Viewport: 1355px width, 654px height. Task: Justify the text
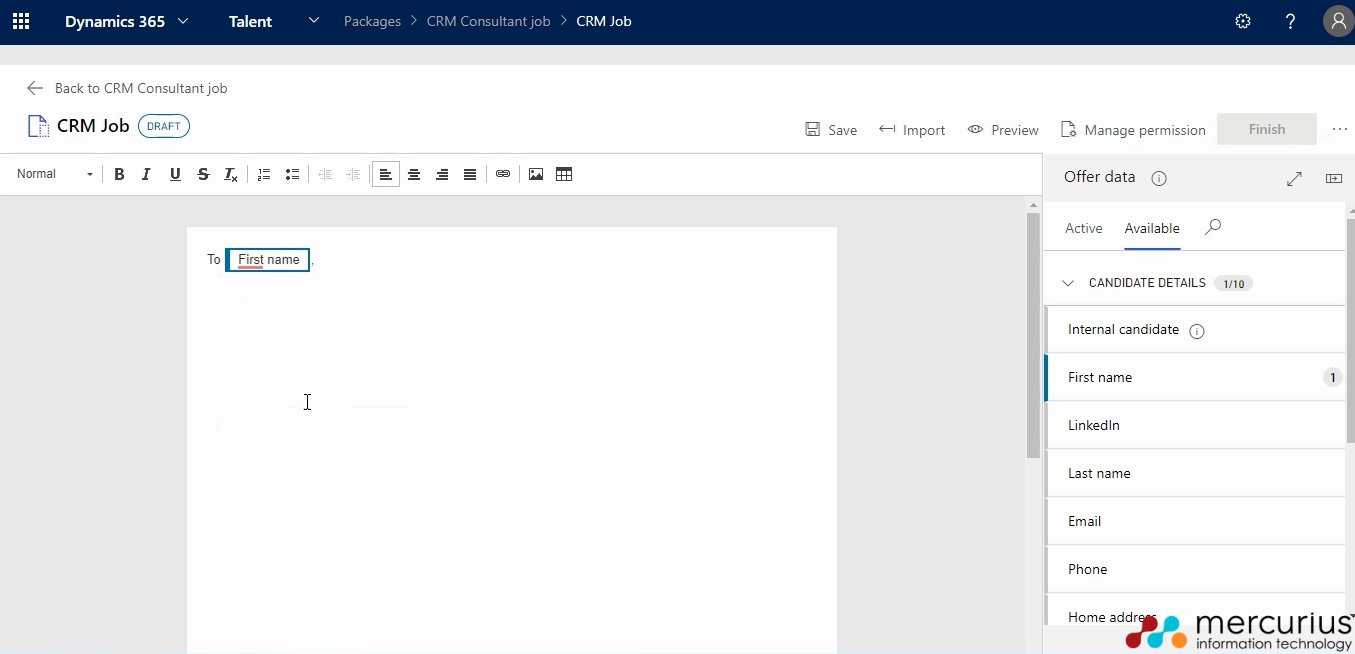(470, 174)
